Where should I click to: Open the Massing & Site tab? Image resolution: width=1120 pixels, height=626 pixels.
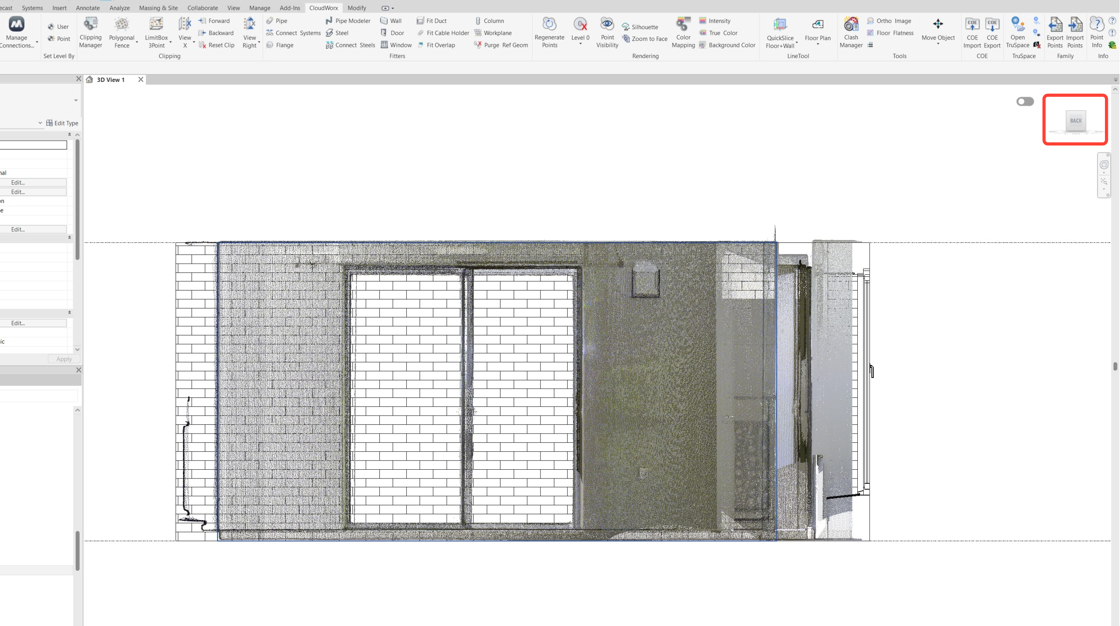[159, 8]
